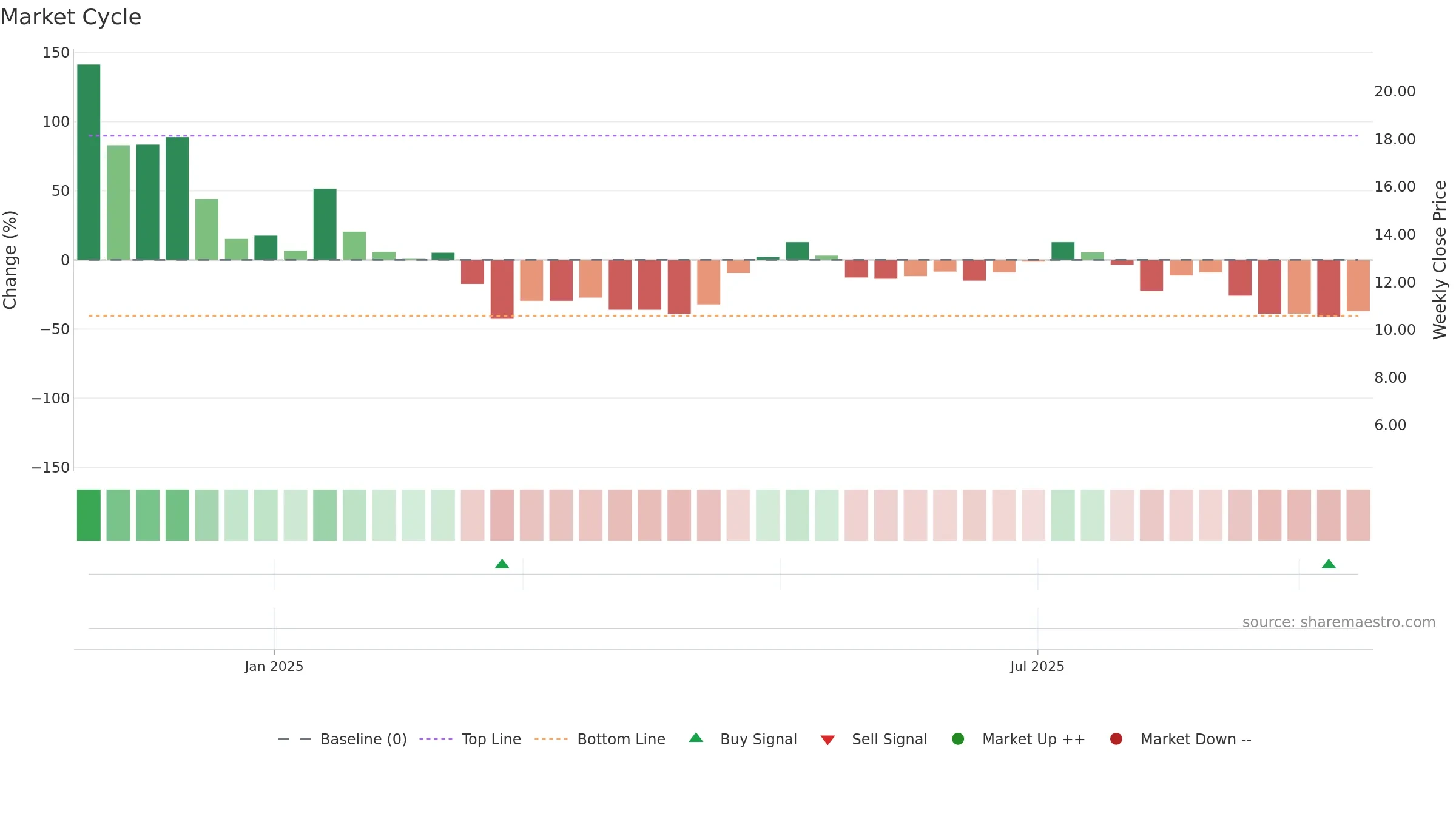Toggle the Market Up ++ legend entry
The height and width of the screenshot is (819, 1456).
(1018, 739)
